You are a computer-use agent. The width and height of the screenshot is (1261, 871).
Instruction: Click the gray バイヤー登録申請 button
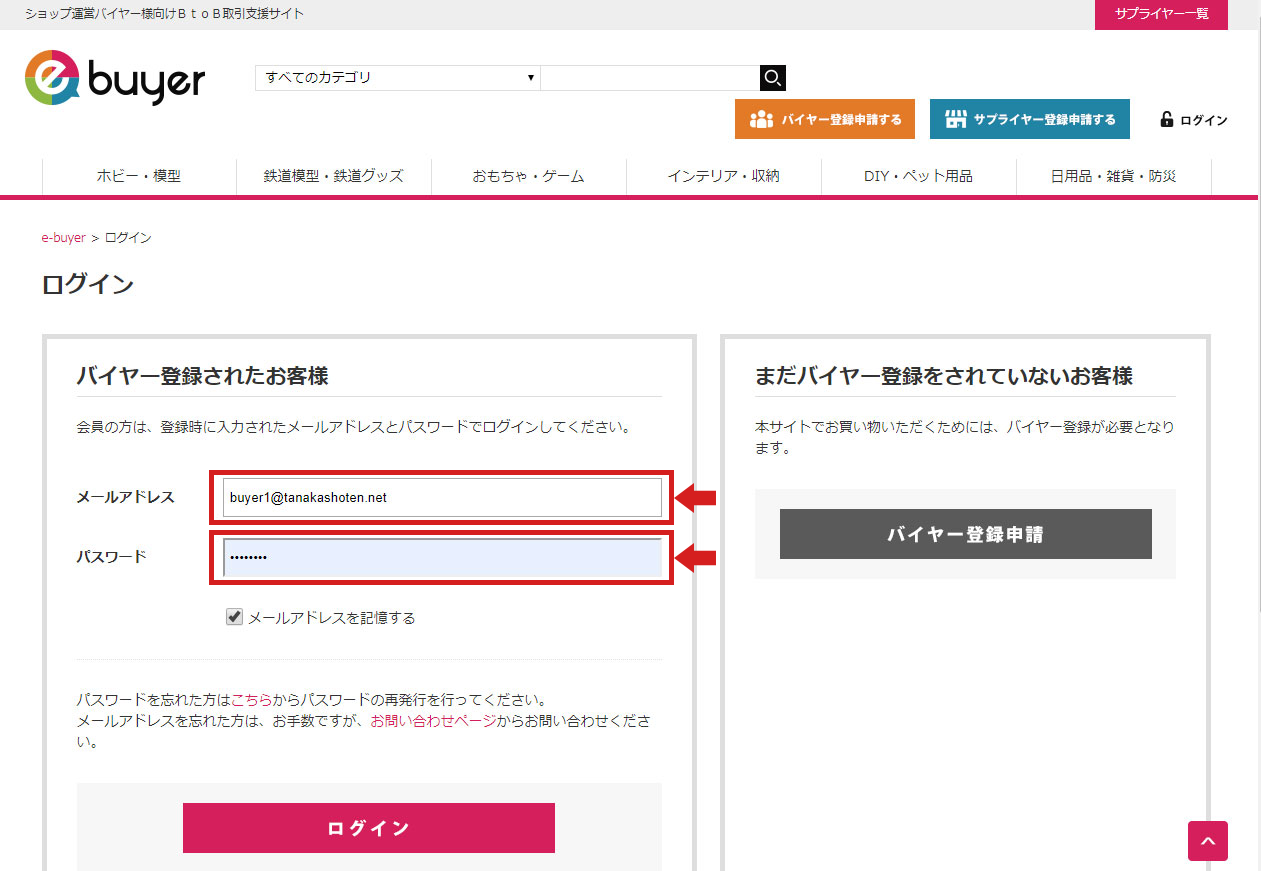[965, 534]
